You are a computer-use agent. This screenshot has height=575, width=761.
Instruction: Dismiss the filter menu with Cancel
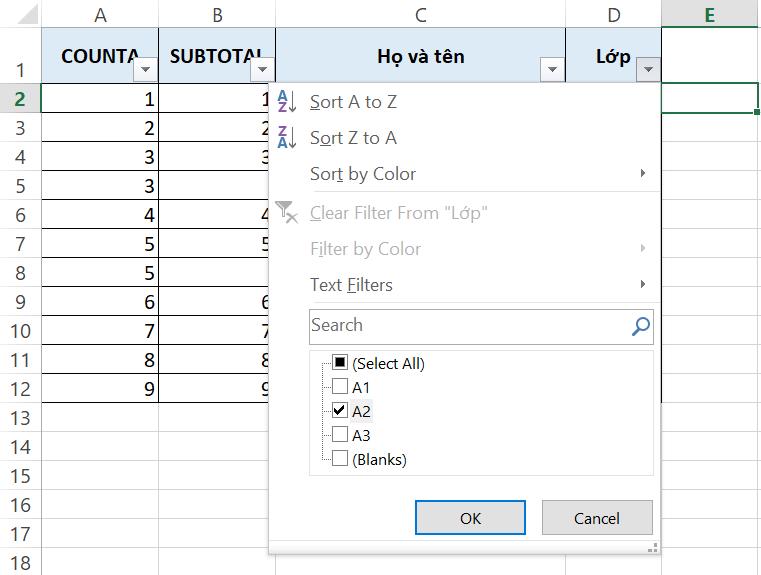click(x=597, y=518)
